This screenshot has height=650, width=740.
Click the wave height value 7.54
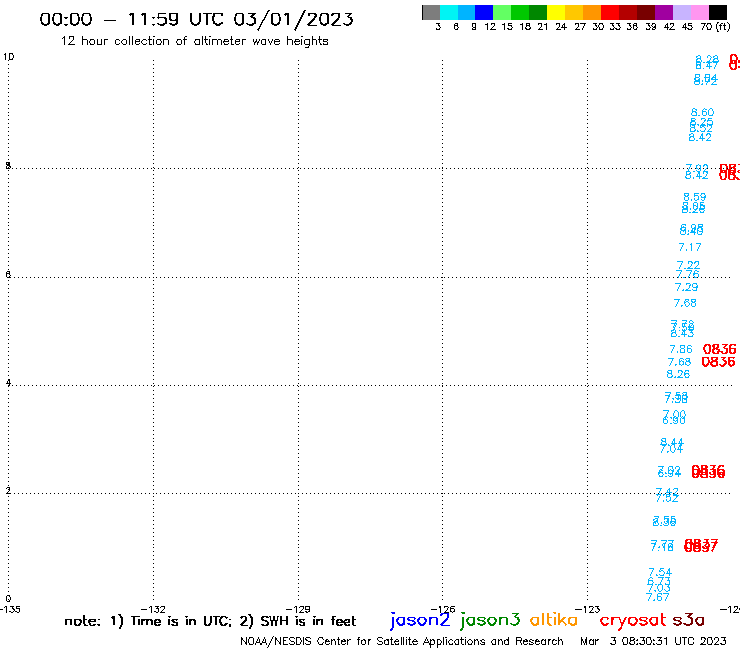pos(660,572)
